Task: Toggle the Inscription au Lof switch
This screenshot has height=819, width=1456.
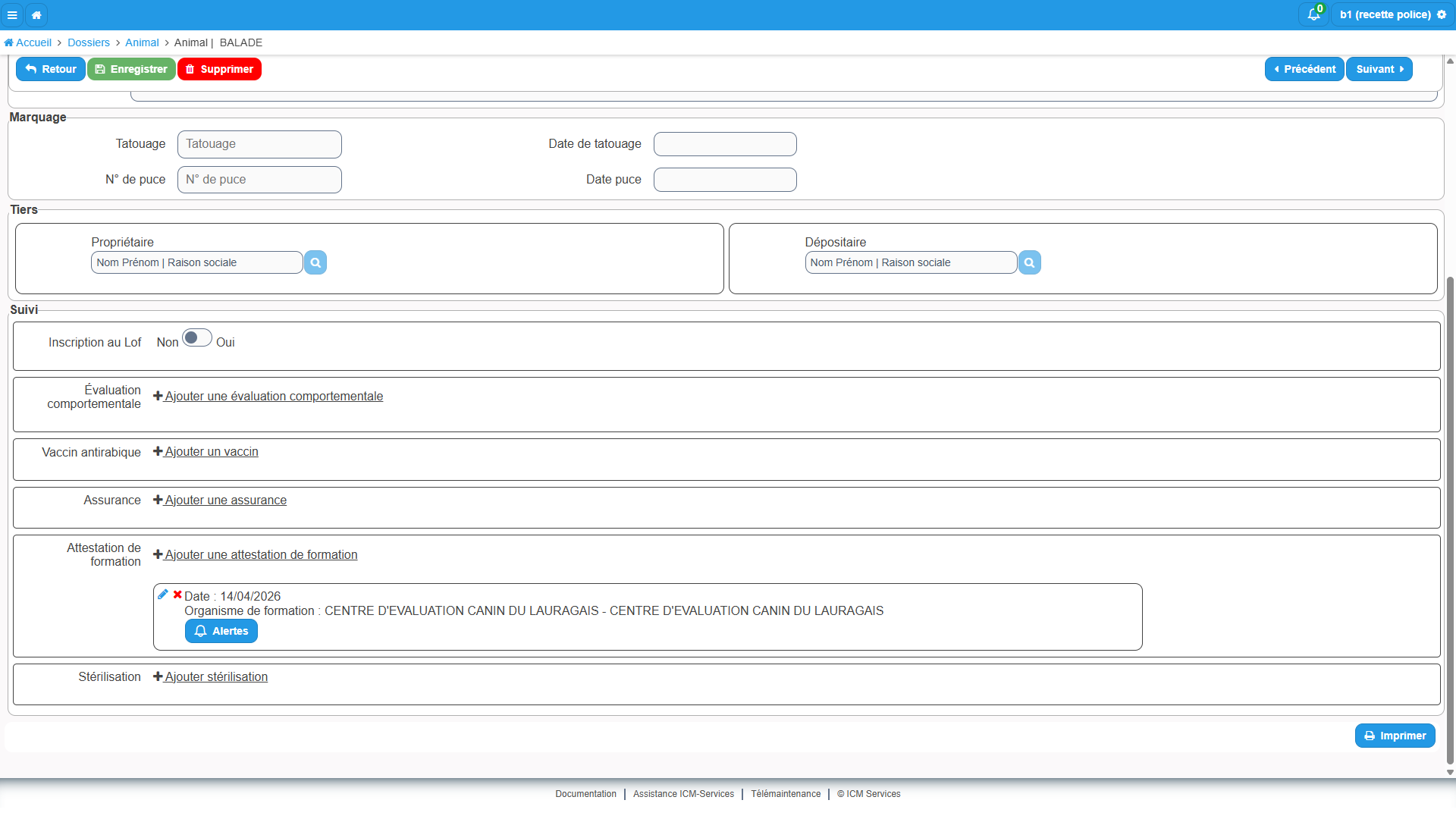Action: tap(196, 337)
